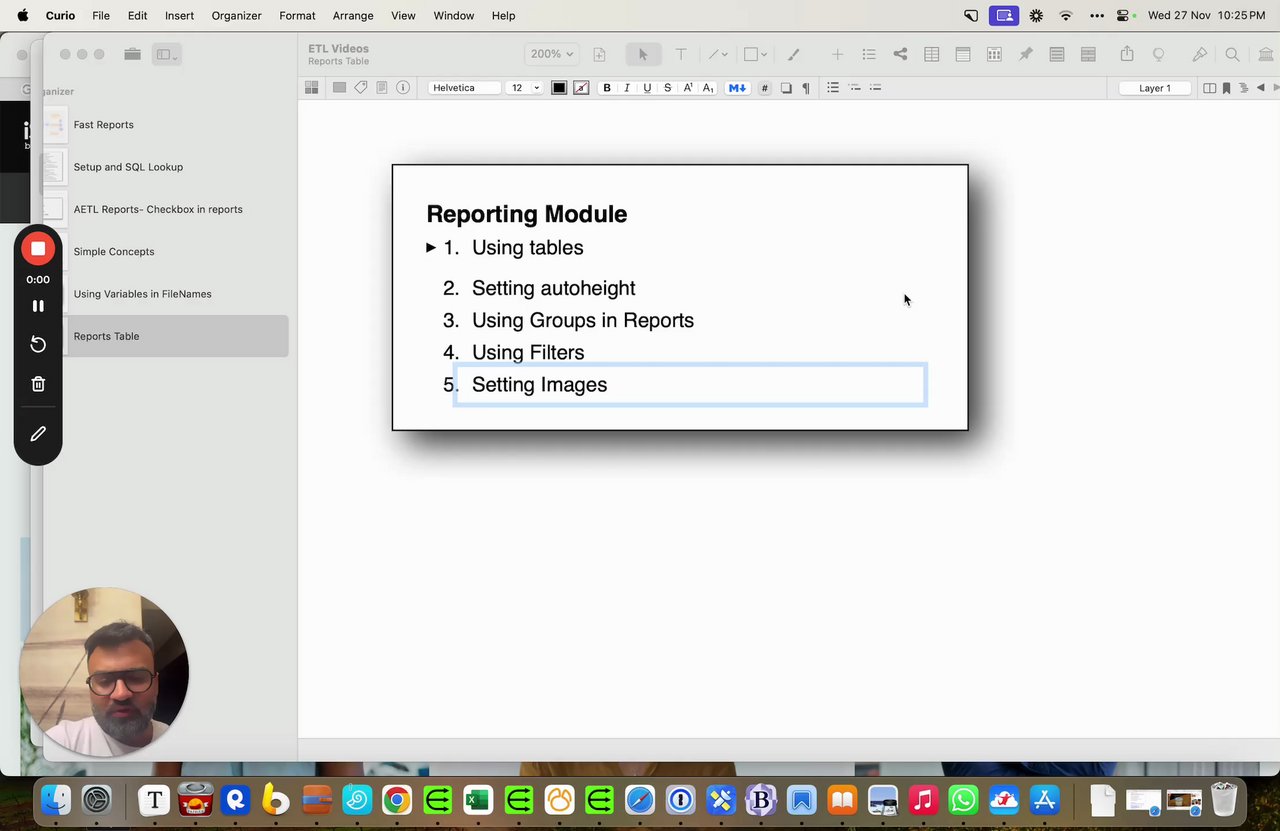Viewport: 1280px width, 831px height.
Task: Stop the screen recording
Action: point(38,248)
